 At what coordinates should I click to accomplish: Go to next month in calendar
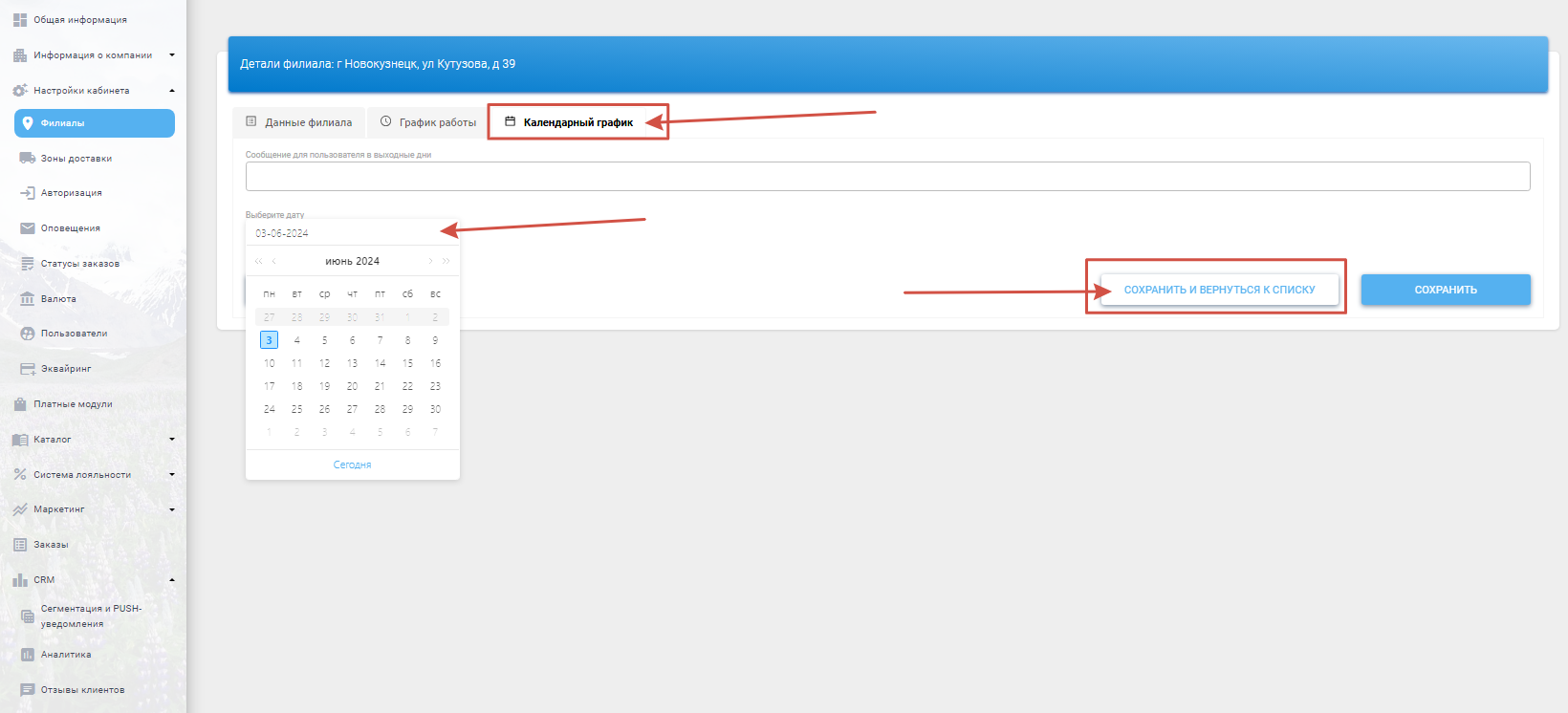click(430, 261)
